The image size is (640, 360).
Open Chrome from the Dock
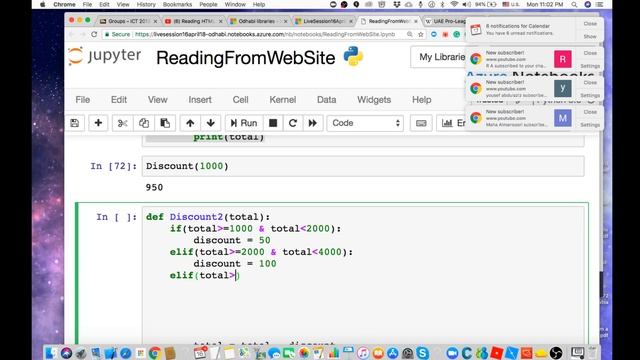point(155,353)
